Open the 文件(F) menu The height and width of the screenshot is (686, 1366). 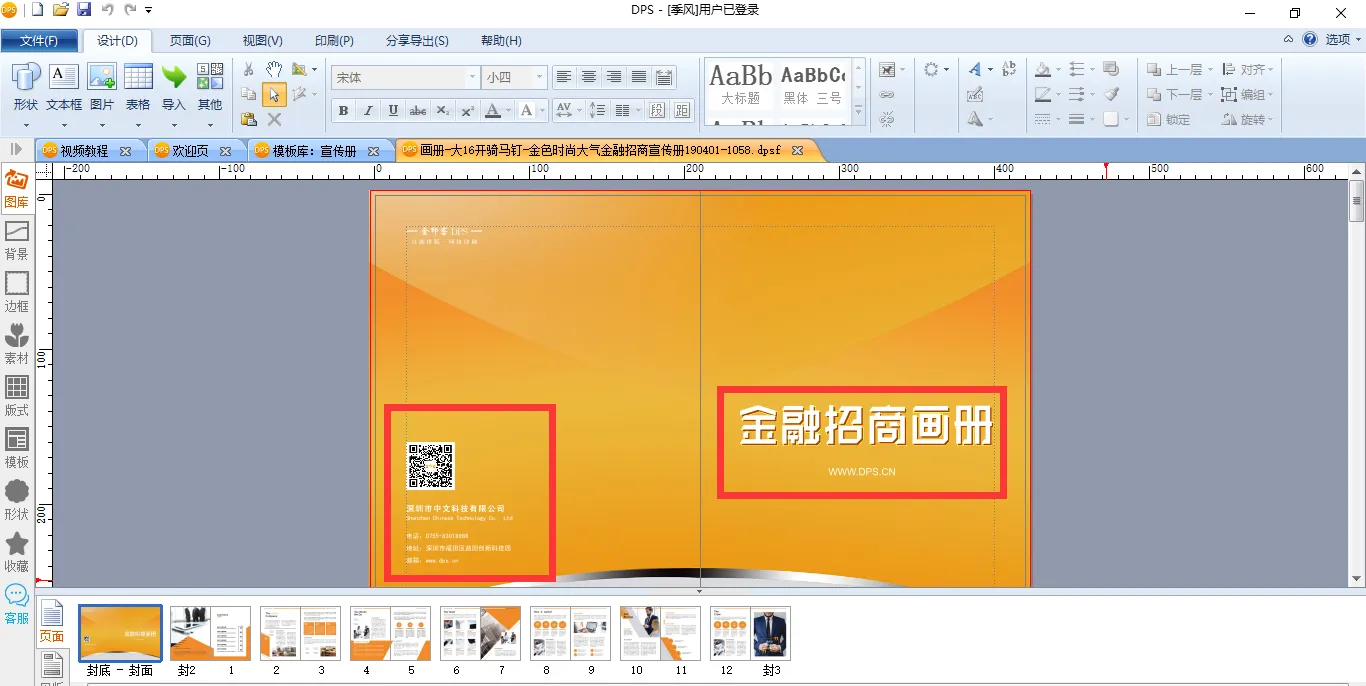click(x=39, y=41)
